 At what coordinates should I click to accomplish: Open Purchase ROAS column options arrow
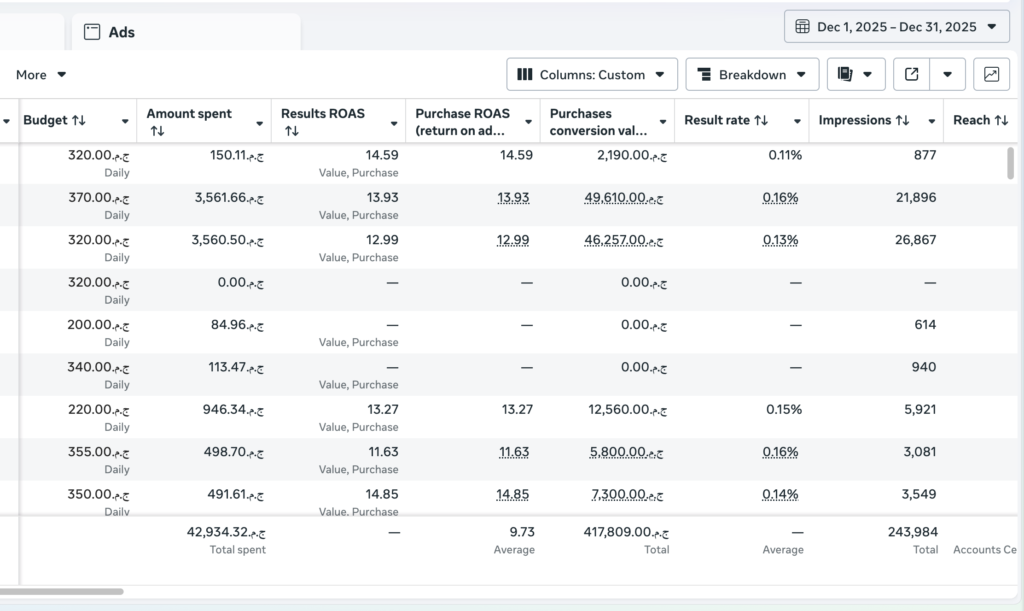pyautogui.click(x=528, y=122)
